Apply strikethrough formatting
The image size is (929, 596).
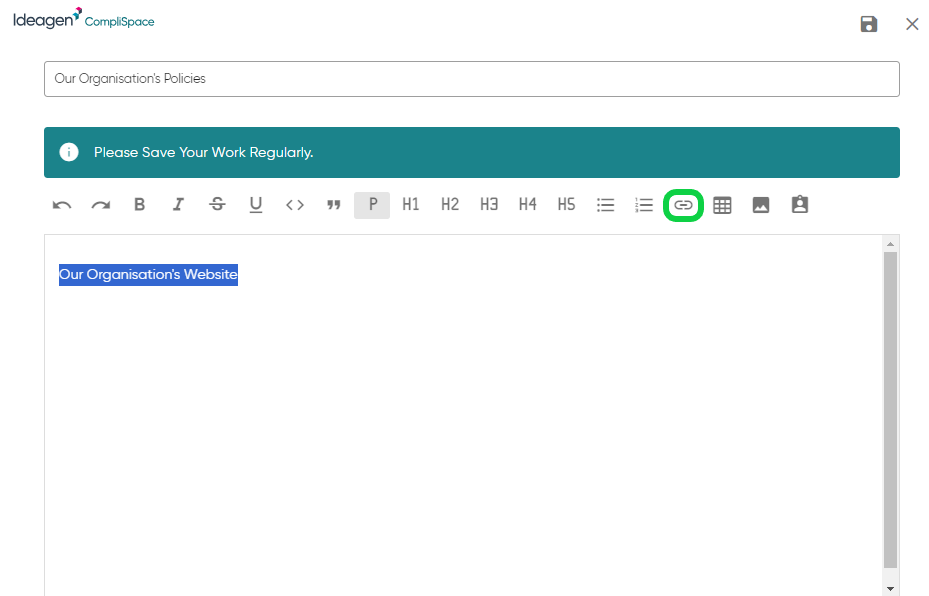217,204
